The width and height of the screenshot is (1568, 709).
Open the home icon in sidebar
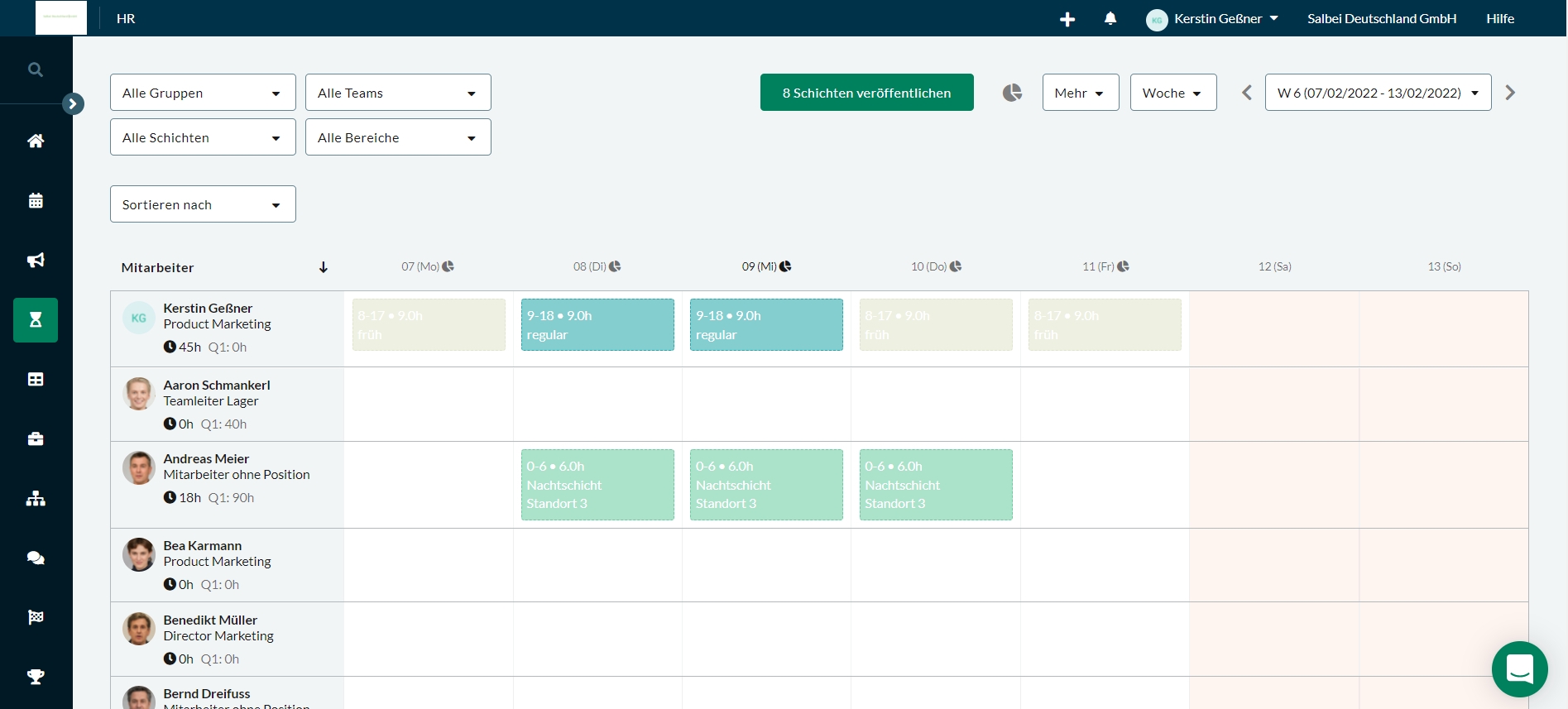click(36, 141)
